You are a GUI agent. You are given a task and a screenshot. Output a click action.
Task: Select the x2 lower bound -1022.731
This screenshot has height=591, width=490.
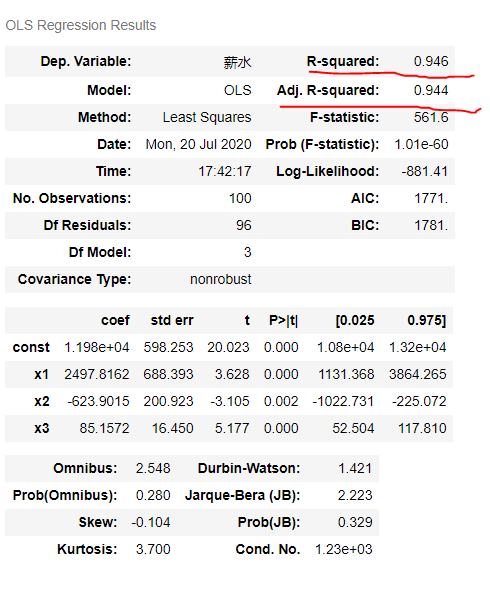coord(343,401)
